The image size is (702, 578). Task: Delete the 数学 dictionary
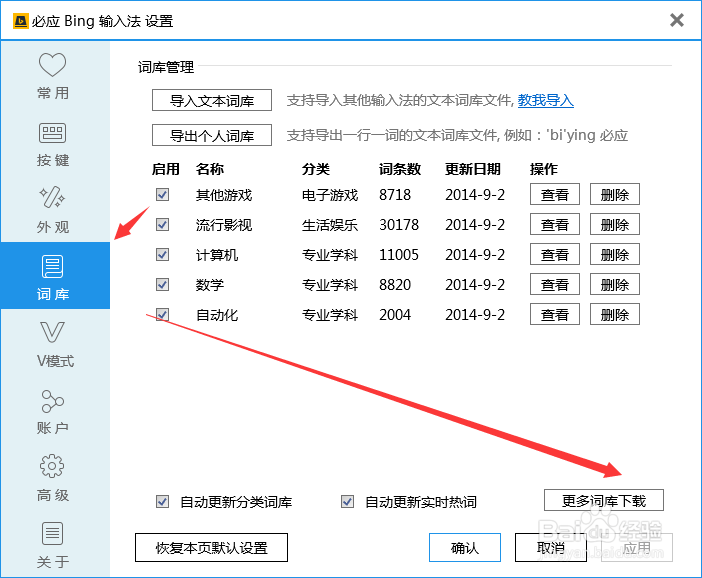coord(615,284)
